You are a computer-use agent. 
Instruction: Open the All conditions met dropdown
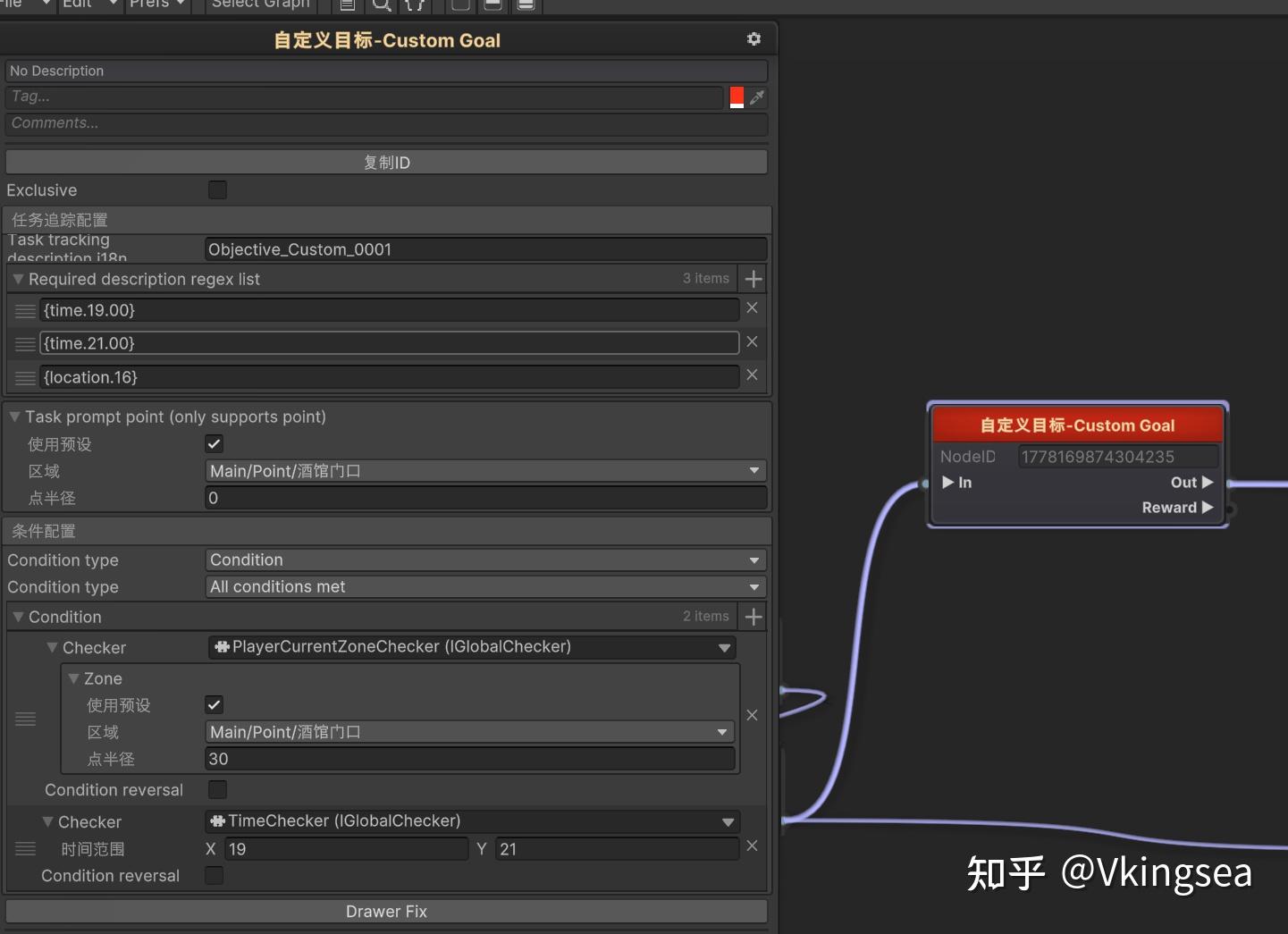pos(485,587)
